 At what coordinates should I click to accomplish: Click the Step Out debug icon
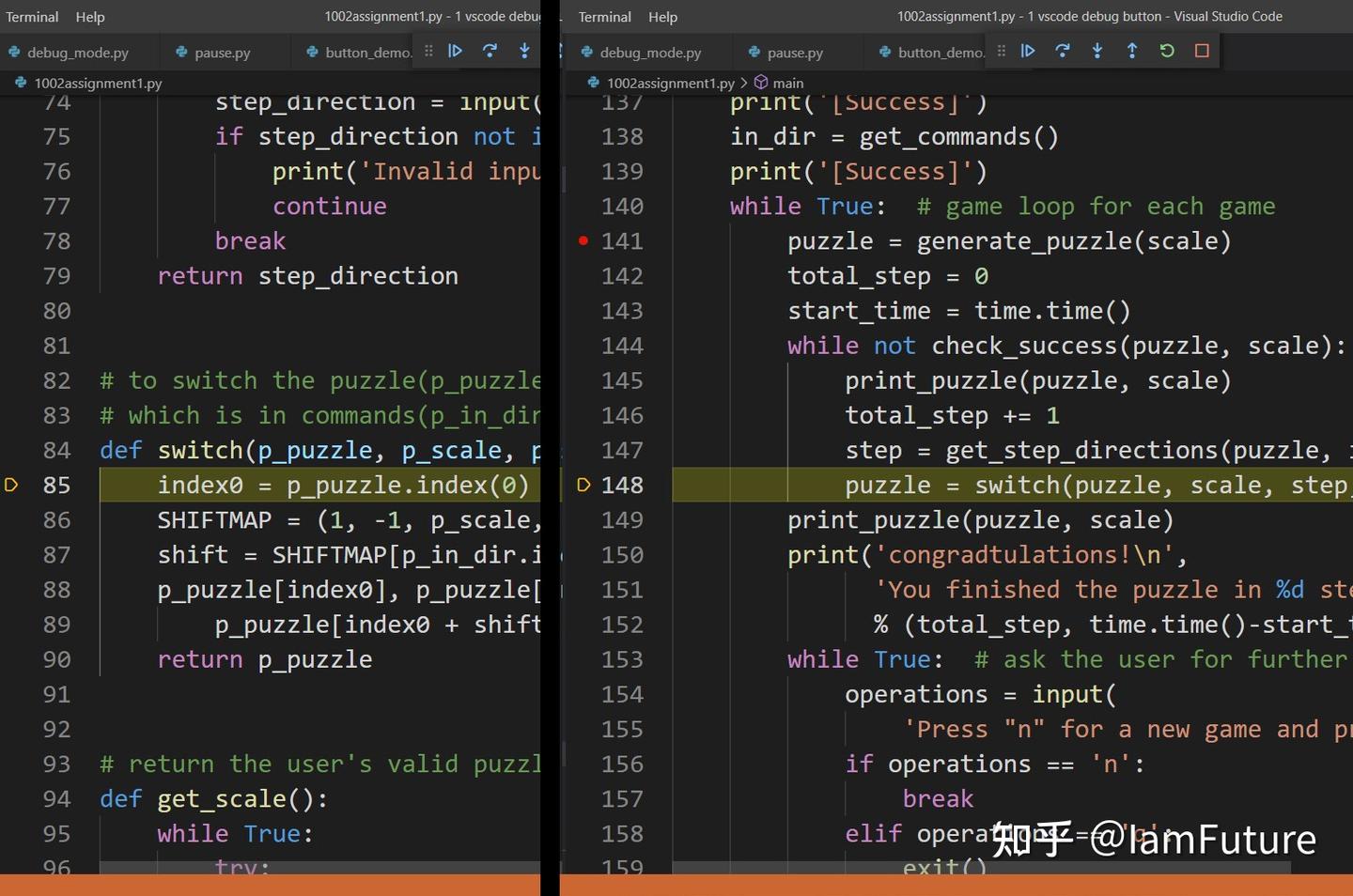(1132, 52)
